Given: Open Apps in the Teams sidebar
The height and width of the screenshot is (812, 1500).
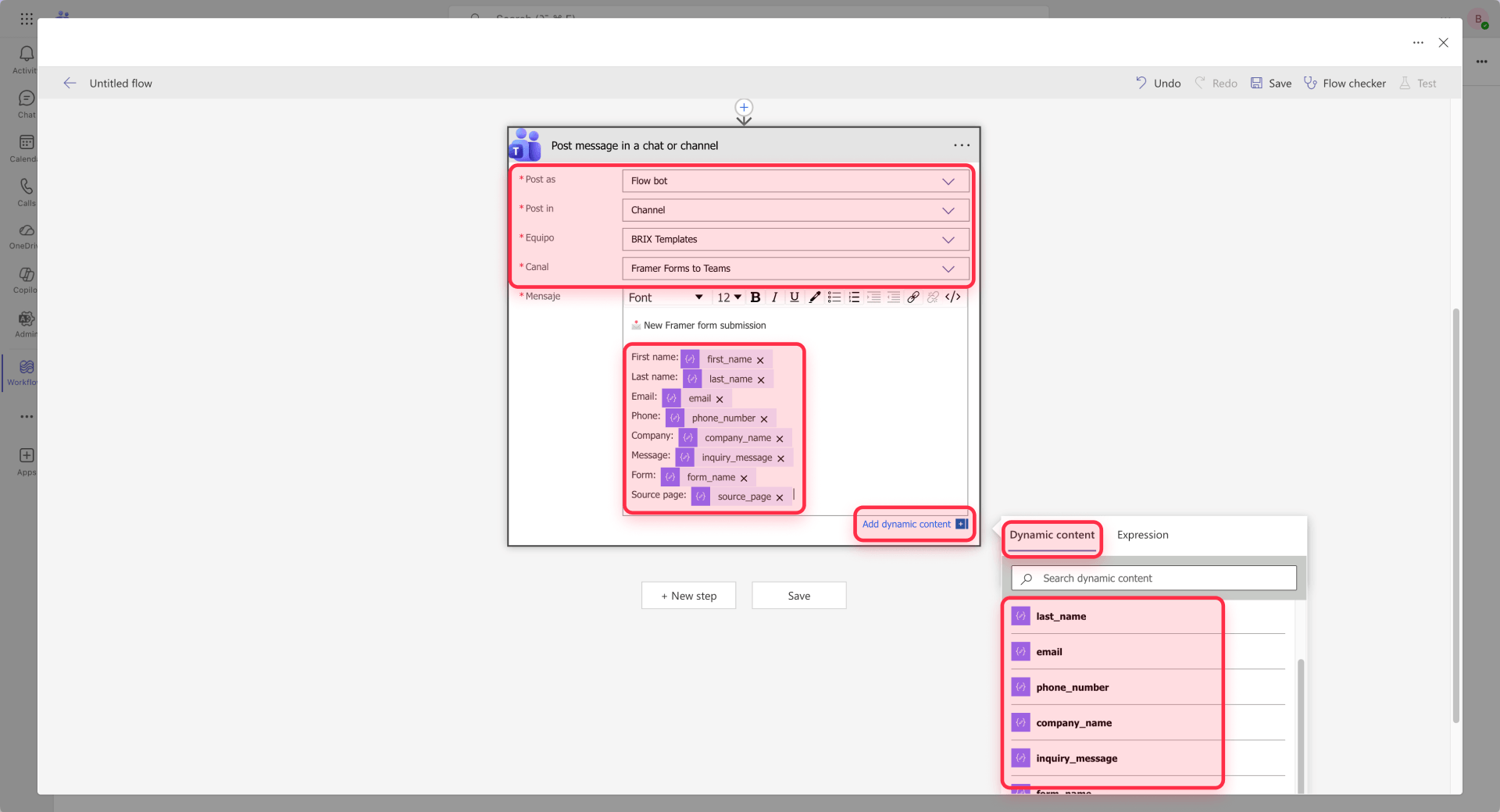Looking at the screenshot, I should pos(26,461).
